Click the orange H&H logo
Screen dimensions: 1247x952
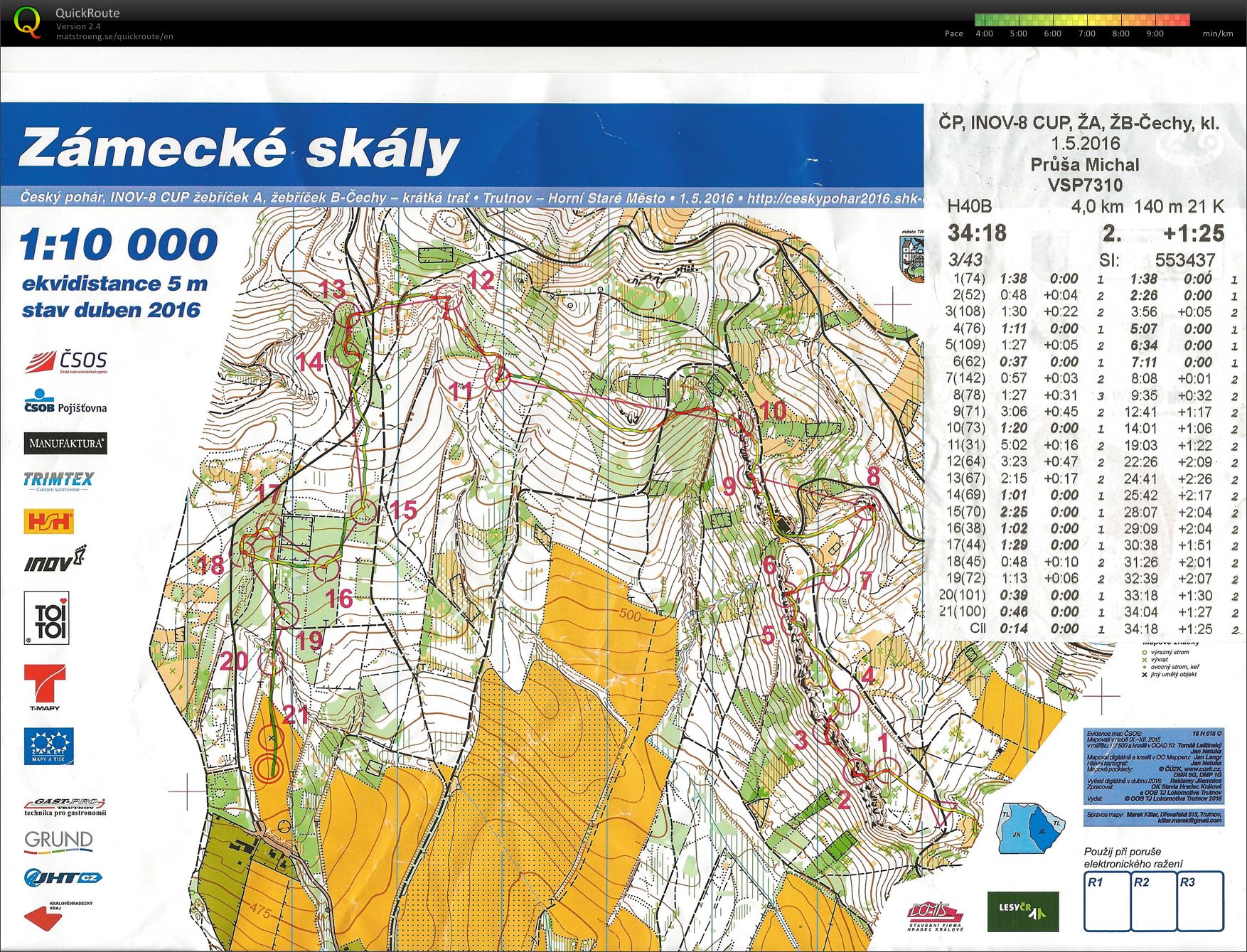[x=49, y=522]
